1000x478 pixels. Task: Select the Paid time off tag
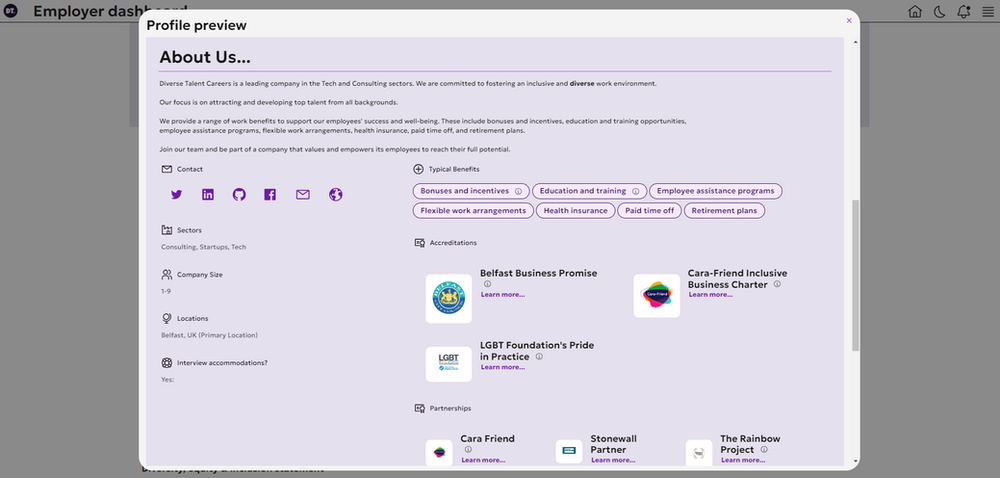click(x=649, y=211)
